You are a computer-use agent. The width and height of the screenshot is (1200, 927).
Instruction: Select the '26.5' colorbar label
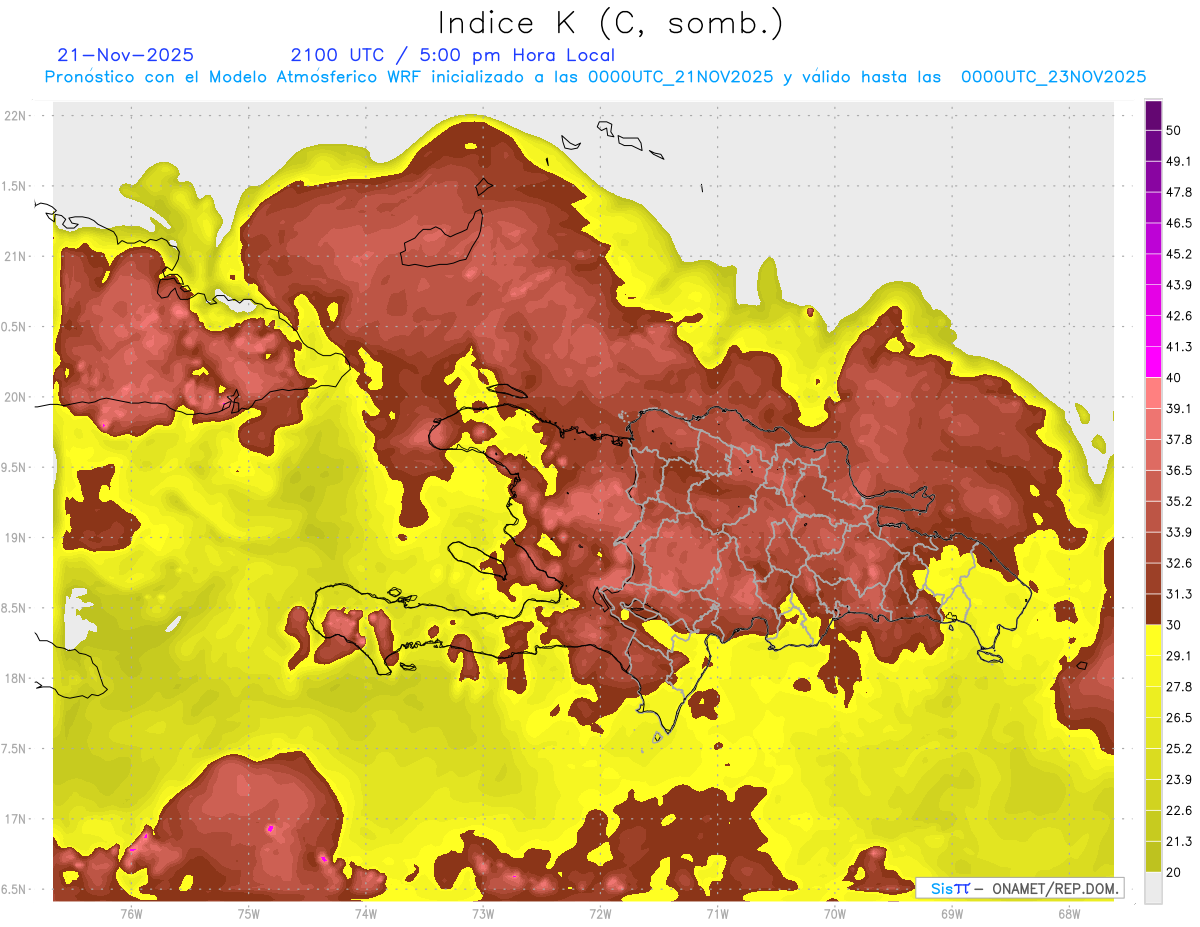[1179, 717]
